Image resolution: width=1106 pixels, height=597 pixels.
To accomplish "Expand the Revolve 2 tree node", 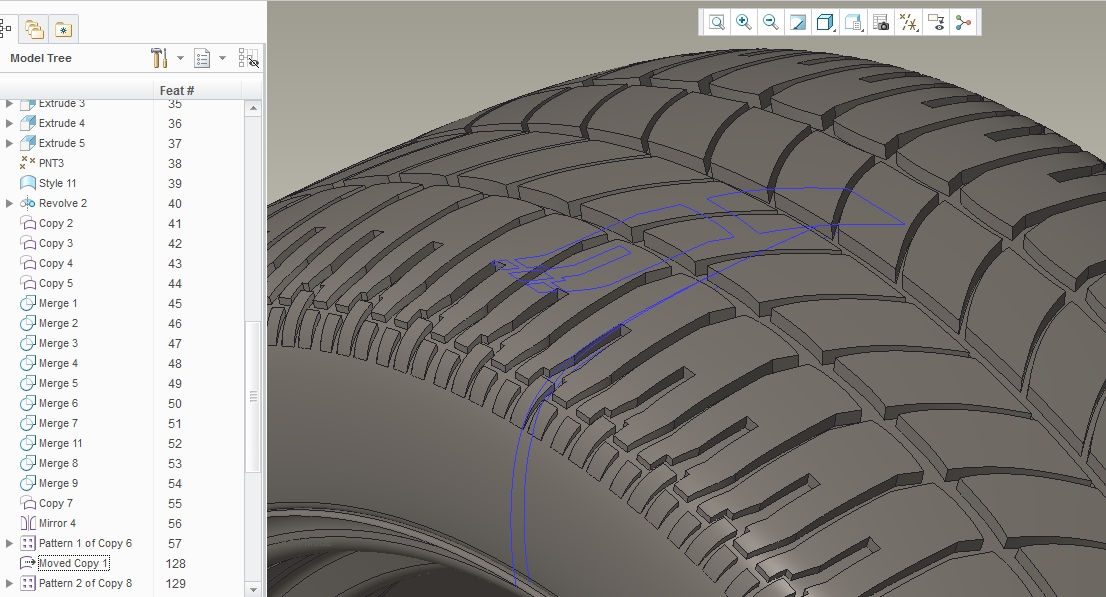I will tap(9, 203).
